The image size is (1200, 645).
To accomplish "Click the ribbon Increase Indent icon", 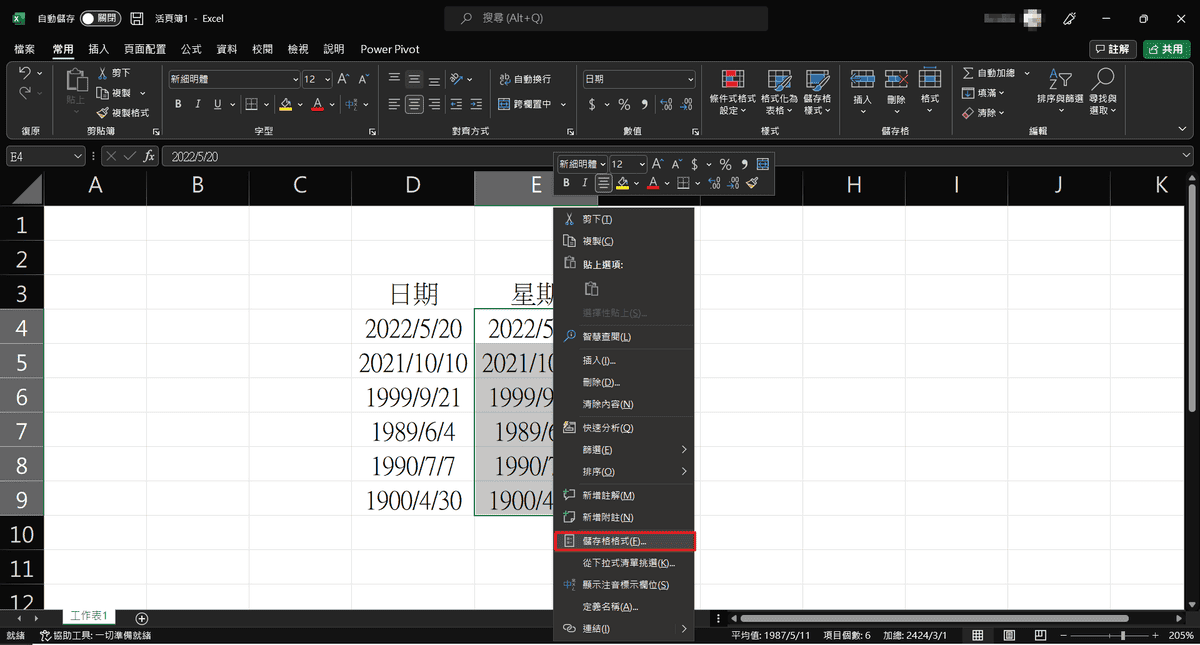I will (478, 104).
